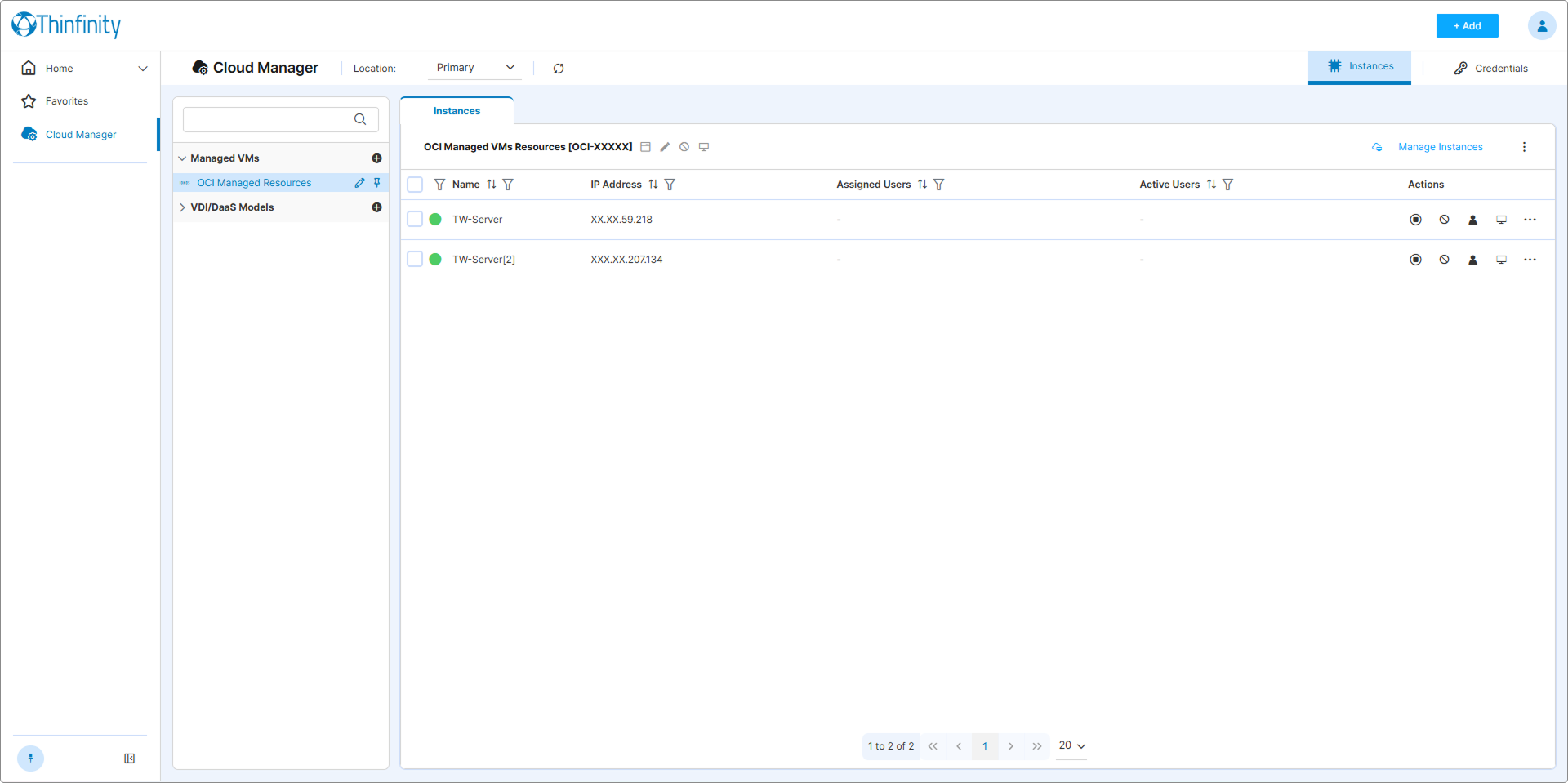Stop the TW-Server[2] instance
1568x783 pixels.
pyautogui.click(x=1416, y=260)
